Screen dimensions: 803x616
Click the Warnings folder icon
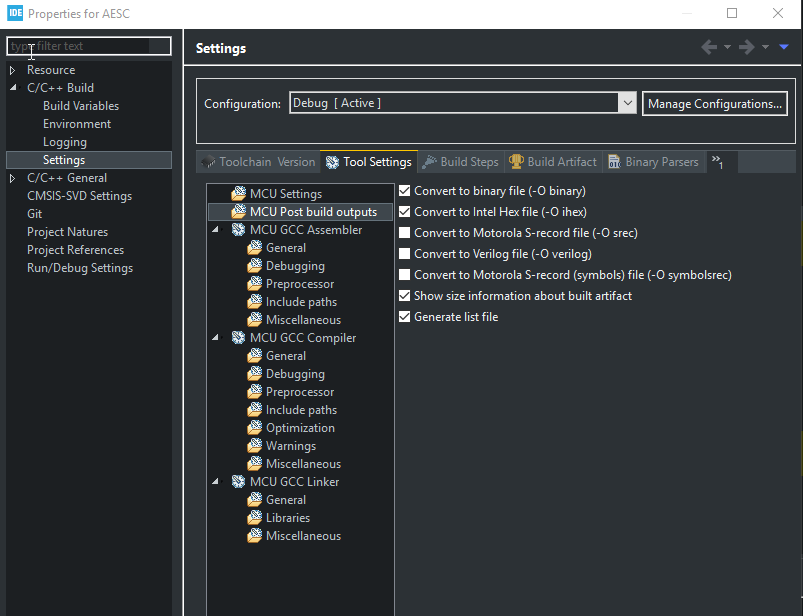click(x=255, y=445)
